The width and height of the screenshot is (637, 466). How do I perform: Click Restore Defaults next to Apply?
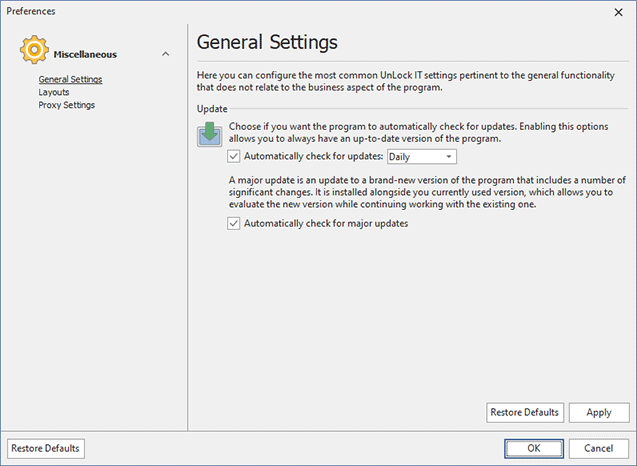(525, 412)
